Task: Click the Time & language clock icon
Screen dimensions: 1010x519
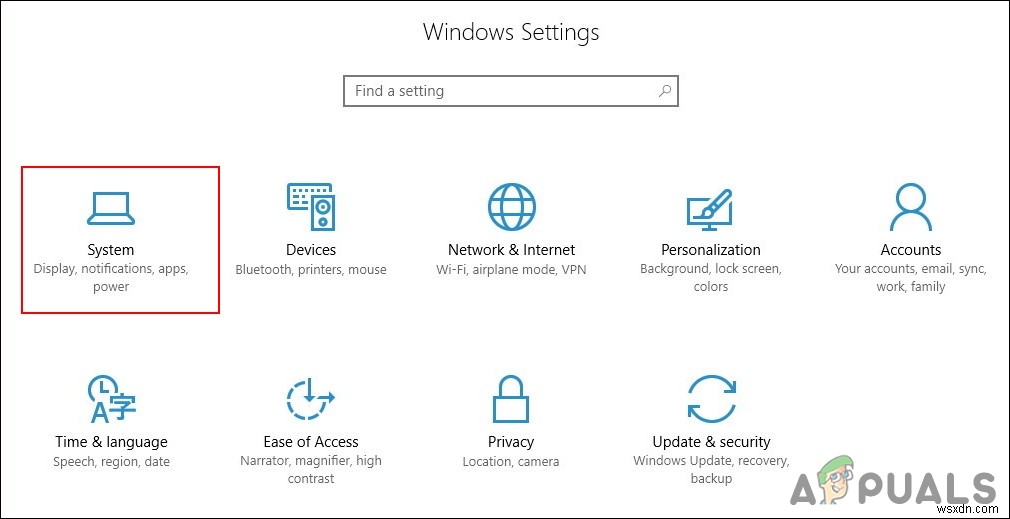Action: pyautogui.click(x=111, y=399)
